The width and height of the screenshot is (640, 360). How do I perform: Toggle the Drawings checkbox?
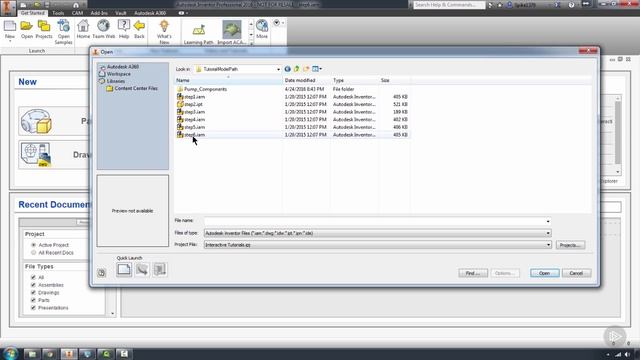33,293
